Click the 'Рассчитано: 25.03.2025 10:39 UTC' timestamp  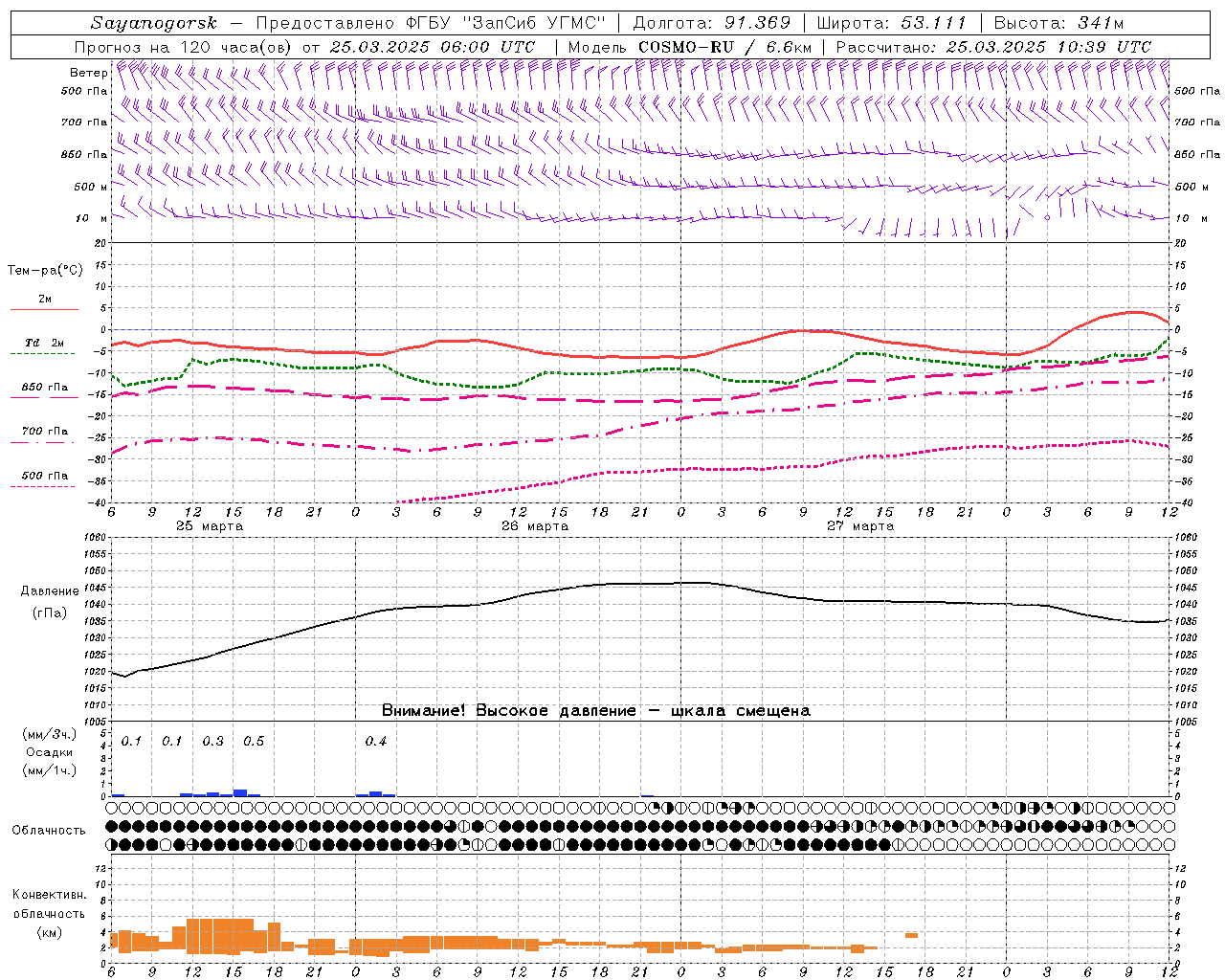tap(993, 47)
